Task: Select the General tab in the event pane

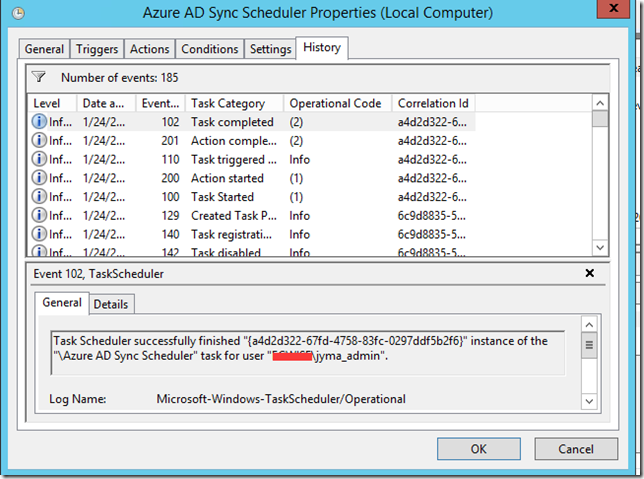Action: click(62, 303)
